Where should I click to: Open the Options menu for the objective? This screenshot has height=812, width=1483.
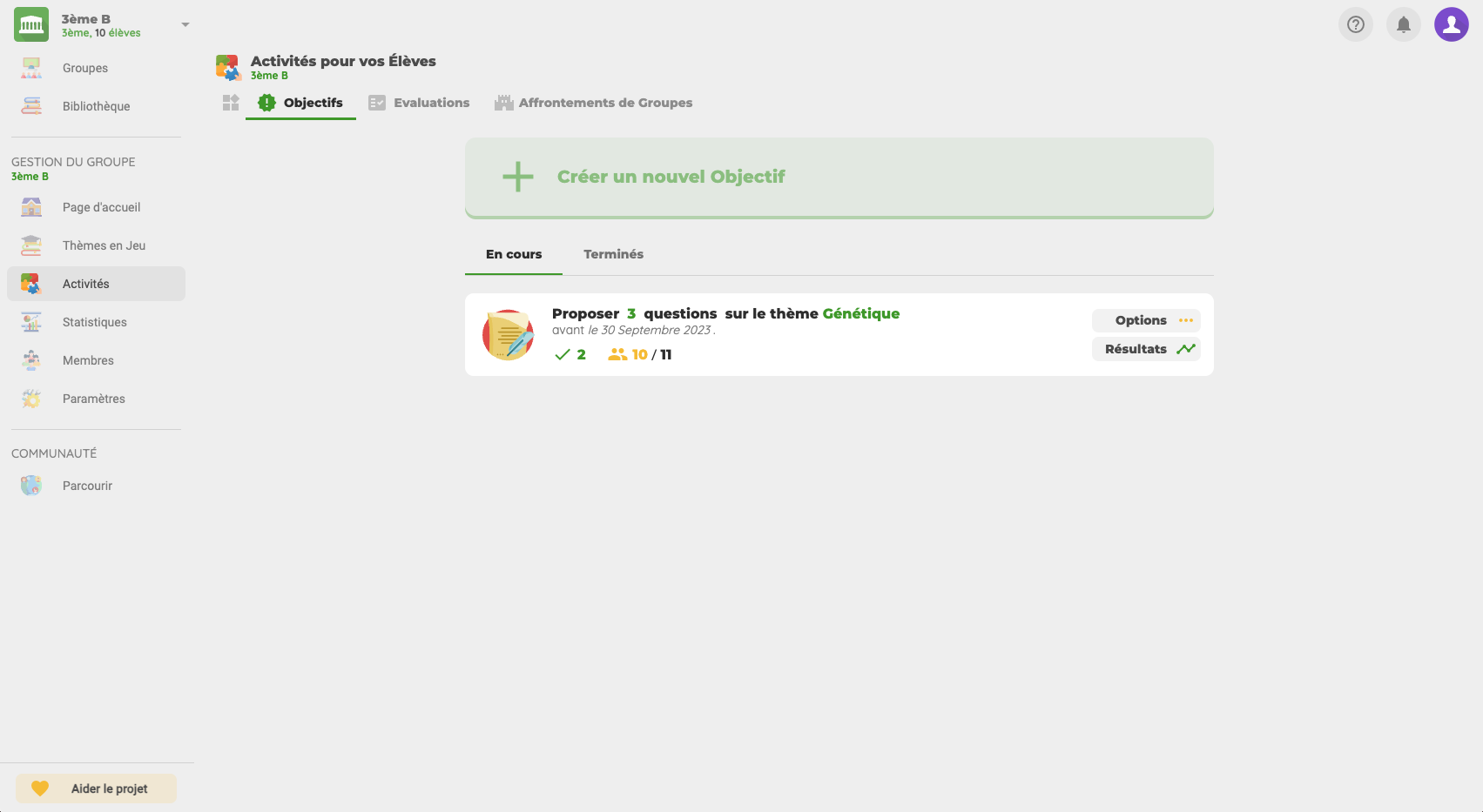[1146, 320]
